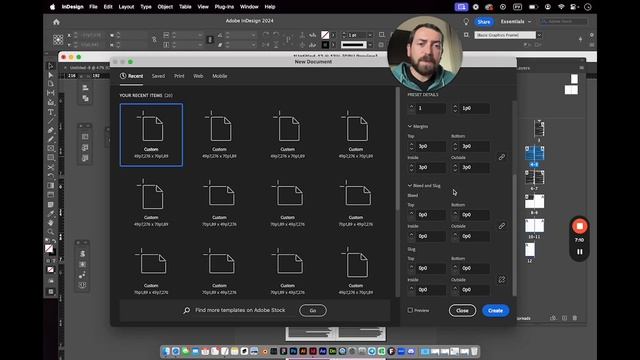Click the fill/stroke swatch in toolbox
This screenshot has height=360, width=640.
(x=50, y=249)
